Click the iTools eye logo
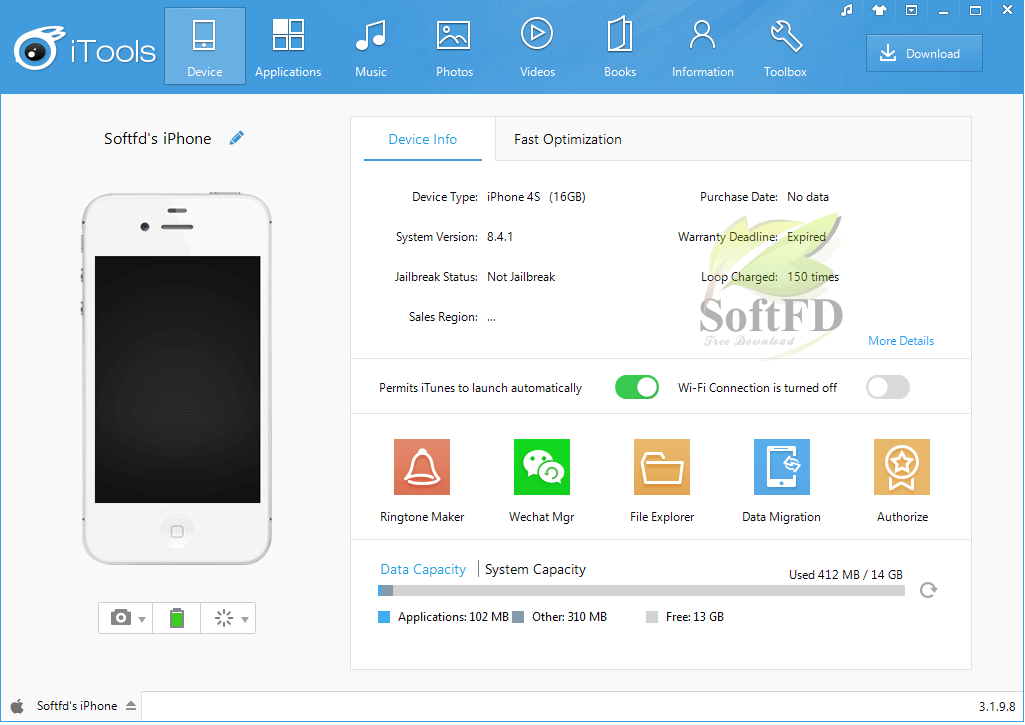 point(39,48)
